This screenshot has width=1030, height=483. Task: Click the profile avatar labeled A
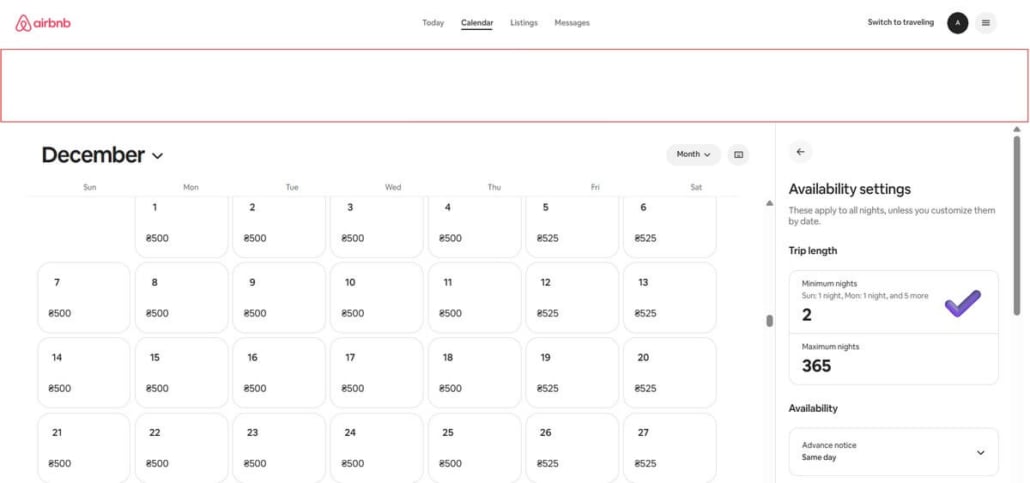pyautogui.click(x=957, y=23)
